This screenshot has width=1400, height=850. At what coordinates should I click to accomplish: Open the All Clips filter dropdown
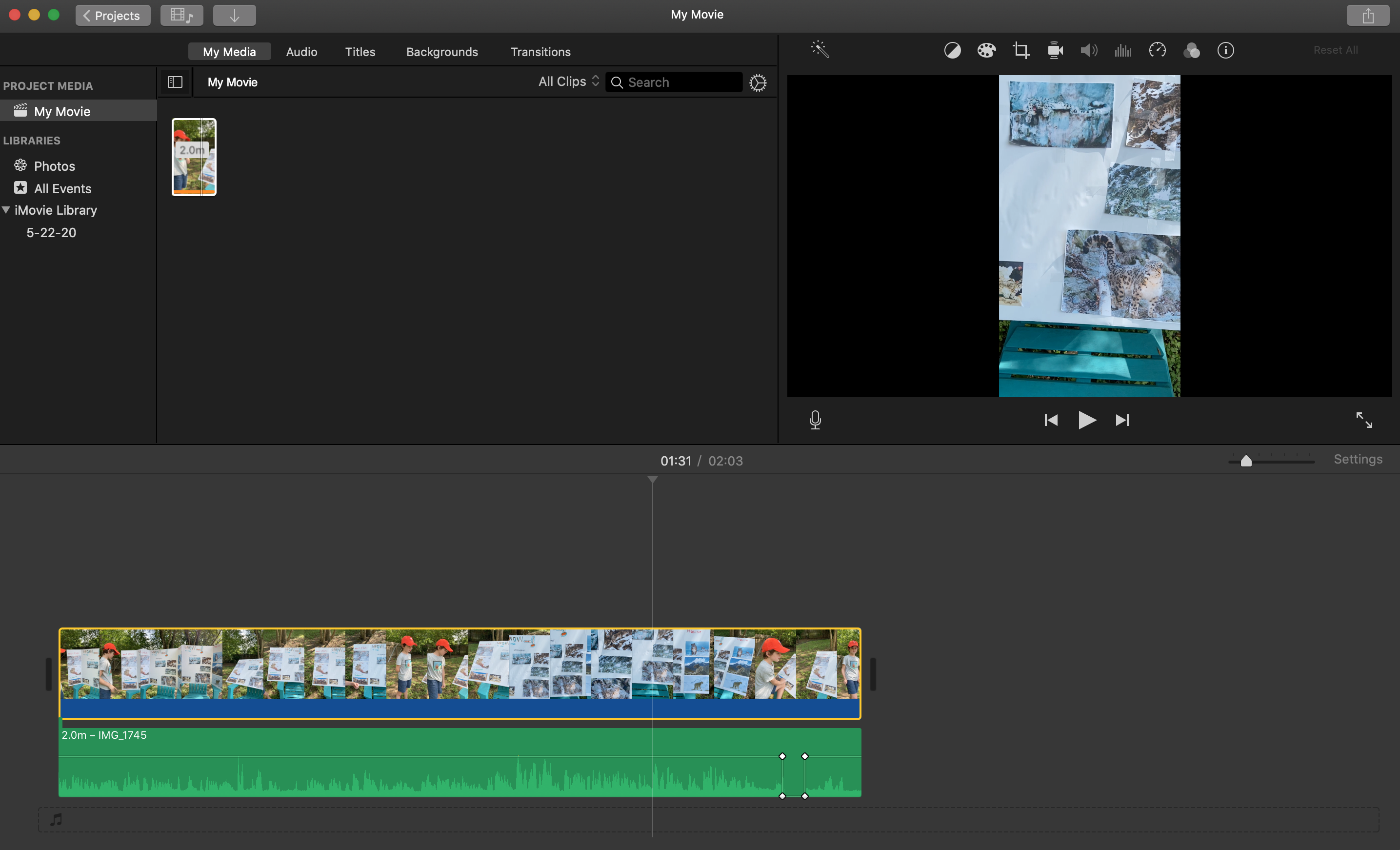tap(568, 82)
